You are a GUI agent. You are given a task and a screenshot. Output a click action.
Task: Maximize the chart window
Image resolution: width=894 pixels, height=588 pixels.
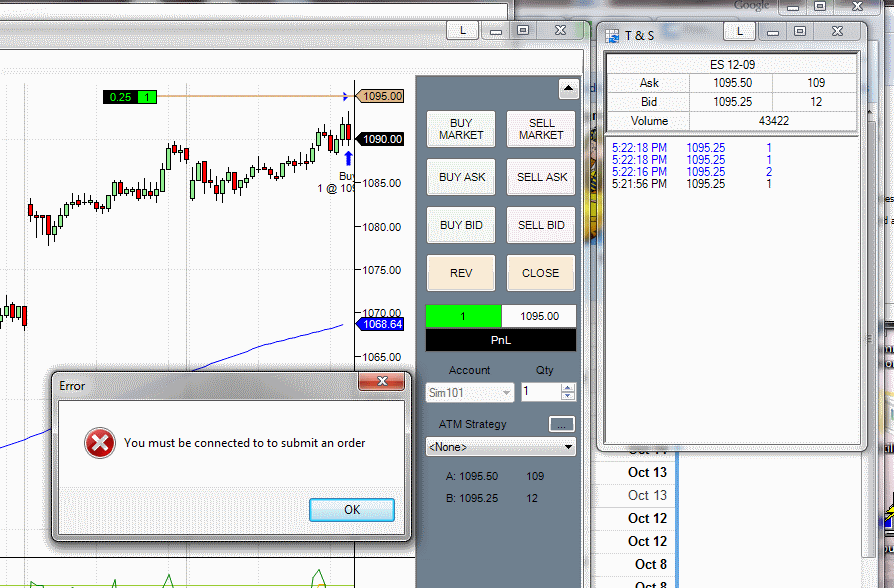click(522, 30)
